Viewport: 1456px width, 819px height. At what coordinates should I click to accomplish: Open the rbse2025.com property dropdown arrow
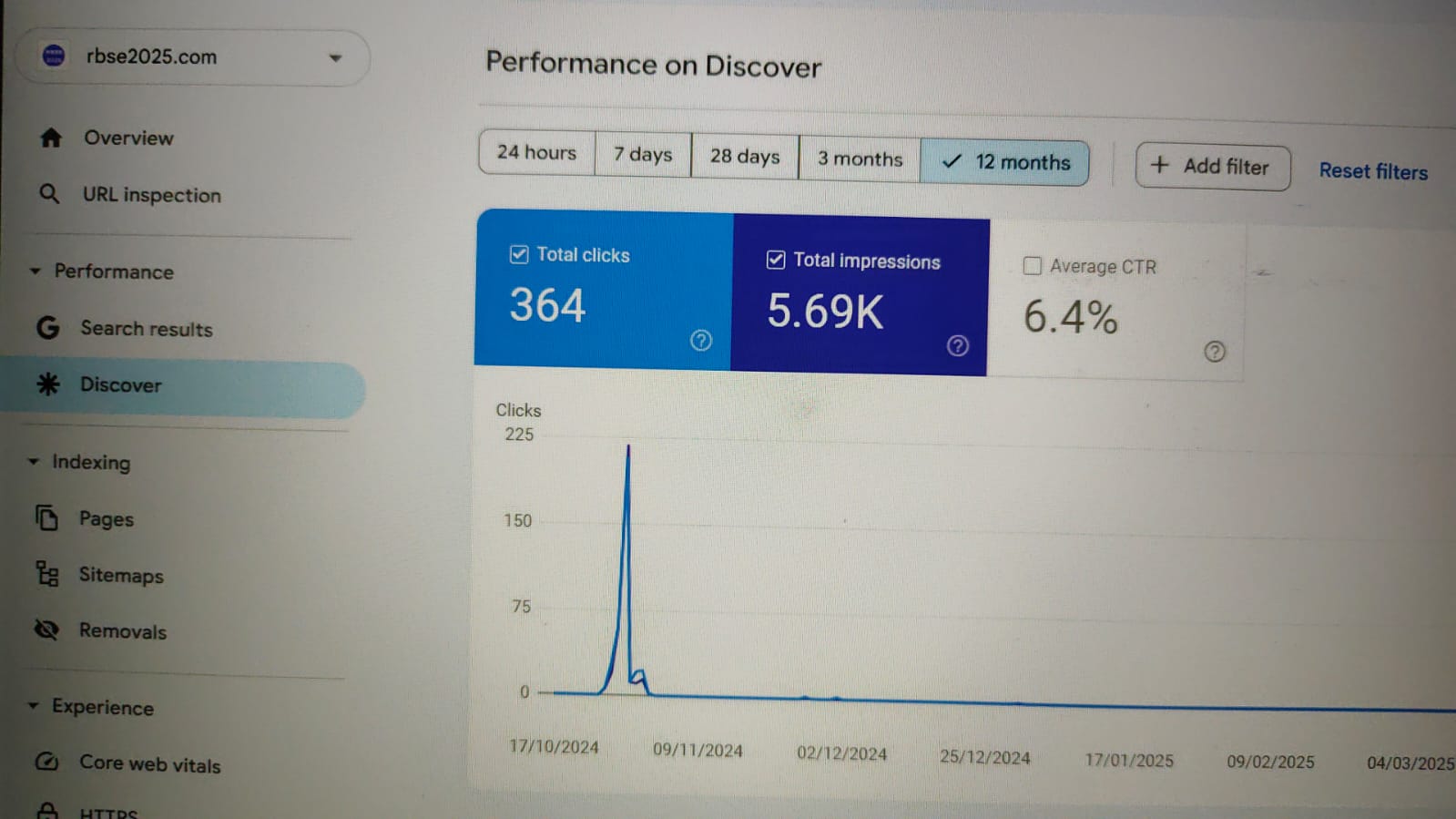335,58
